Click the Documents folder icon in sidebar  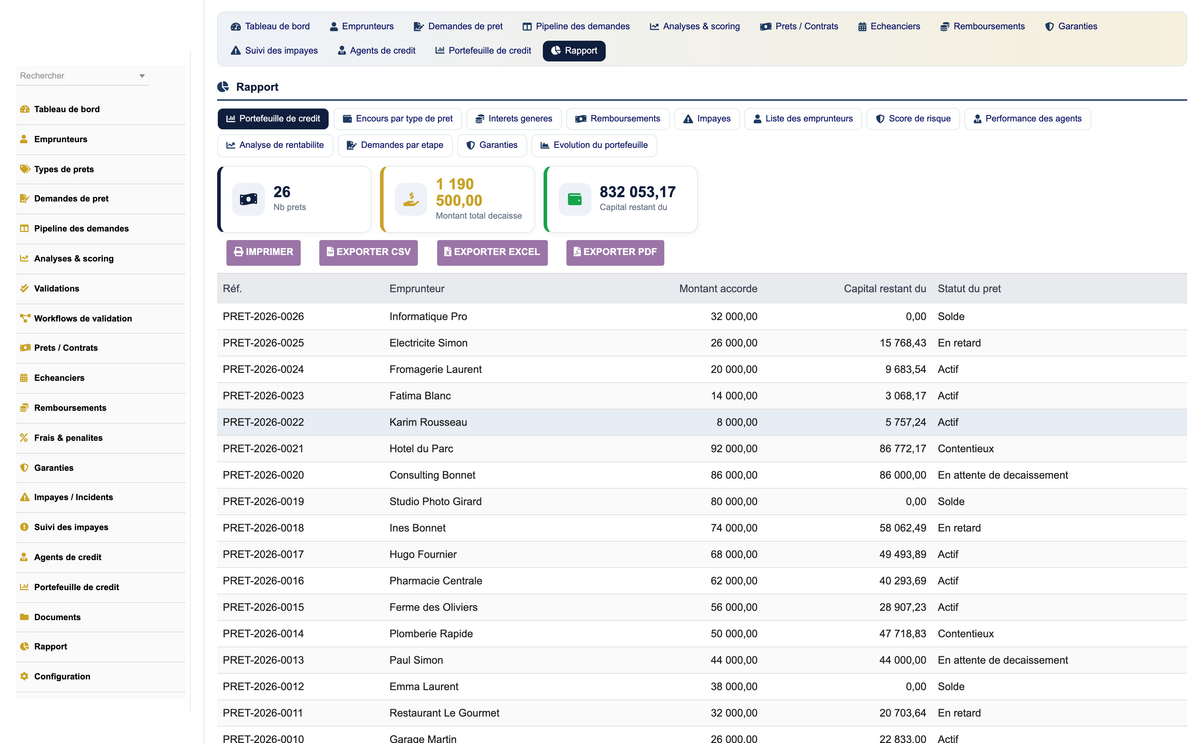pyautogui.click(x=24, y=617)
